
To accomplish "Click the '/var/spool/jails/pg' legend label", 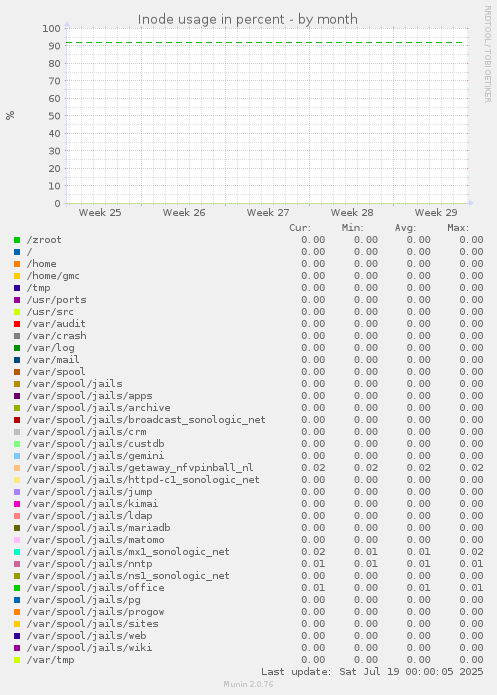I will [83, 599].
